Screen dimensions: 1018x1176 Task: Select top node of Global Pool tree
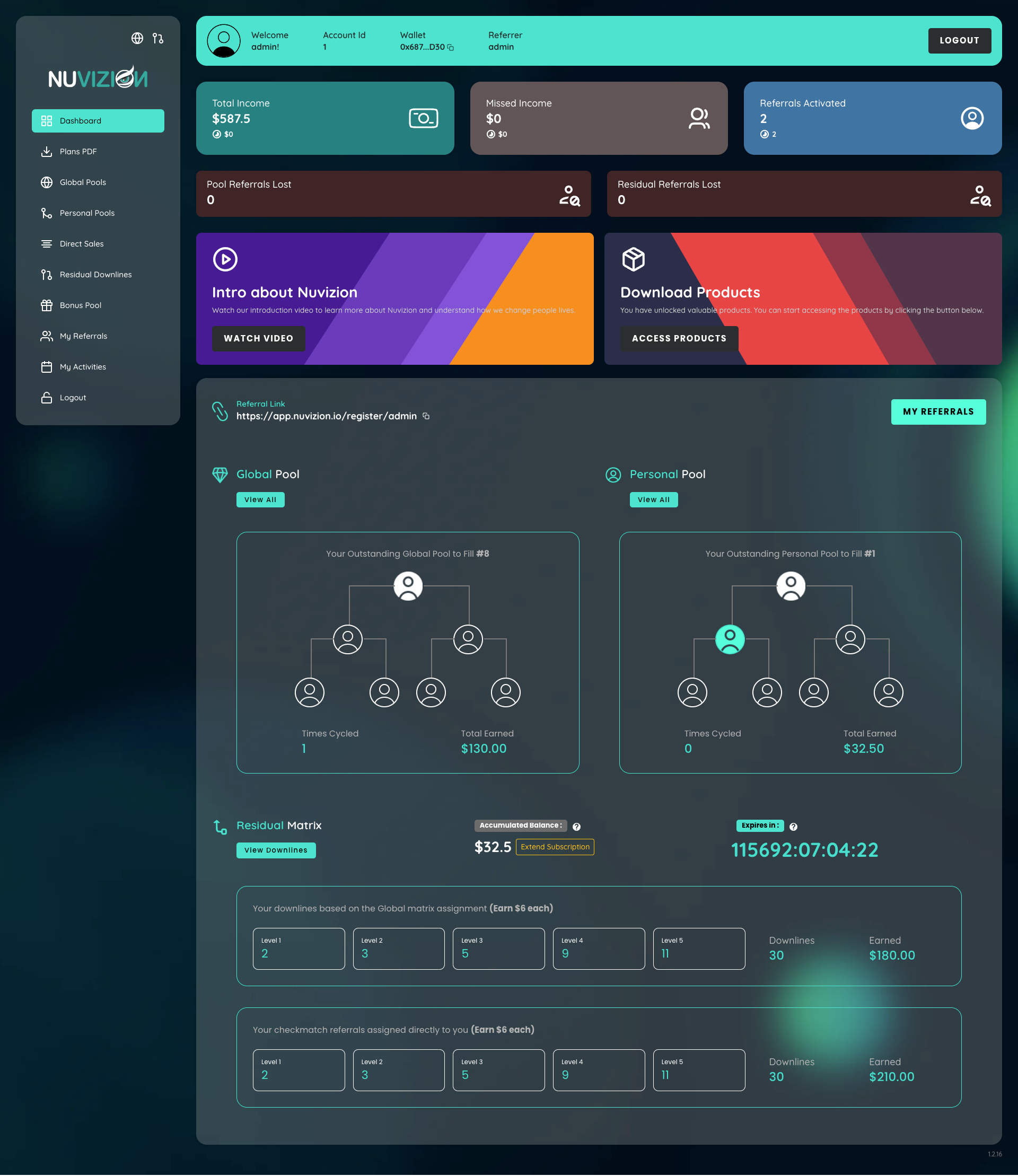(x=408, y=586)
